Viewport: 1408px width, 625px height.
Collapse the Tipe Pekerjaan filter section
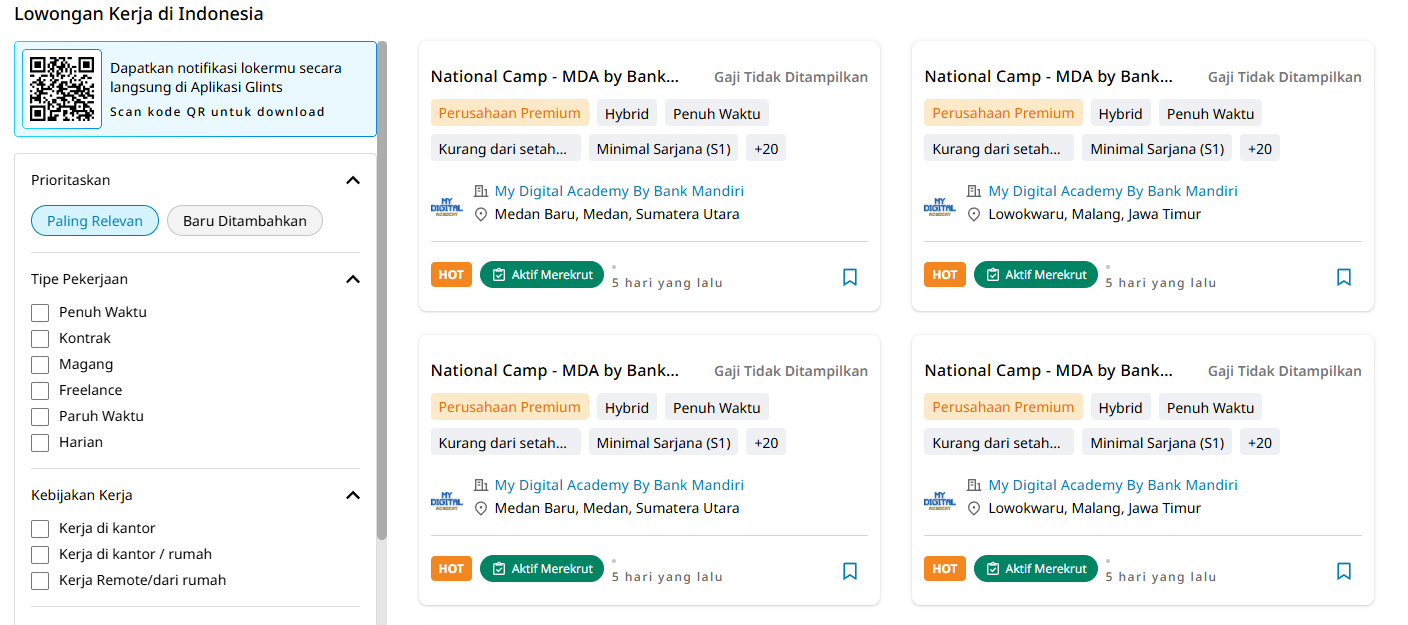coord(352,279)
